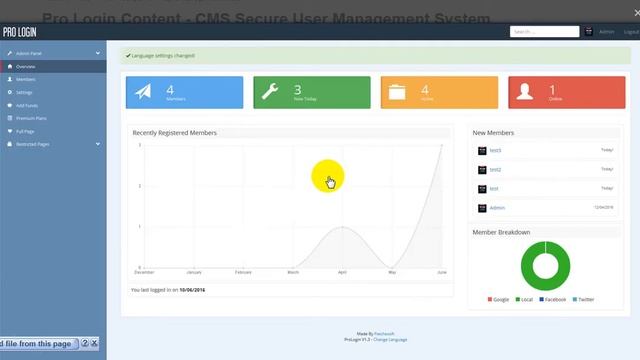Click the 'Language settings changed' message
Viewport: 640px width, 360px height.
pos(163,56)
